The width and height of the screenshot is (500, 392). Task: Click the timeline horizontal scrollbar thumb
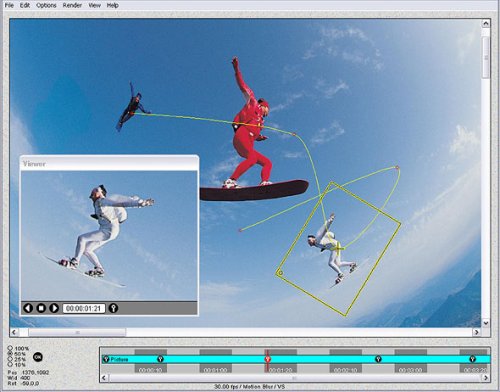point(294,378)
